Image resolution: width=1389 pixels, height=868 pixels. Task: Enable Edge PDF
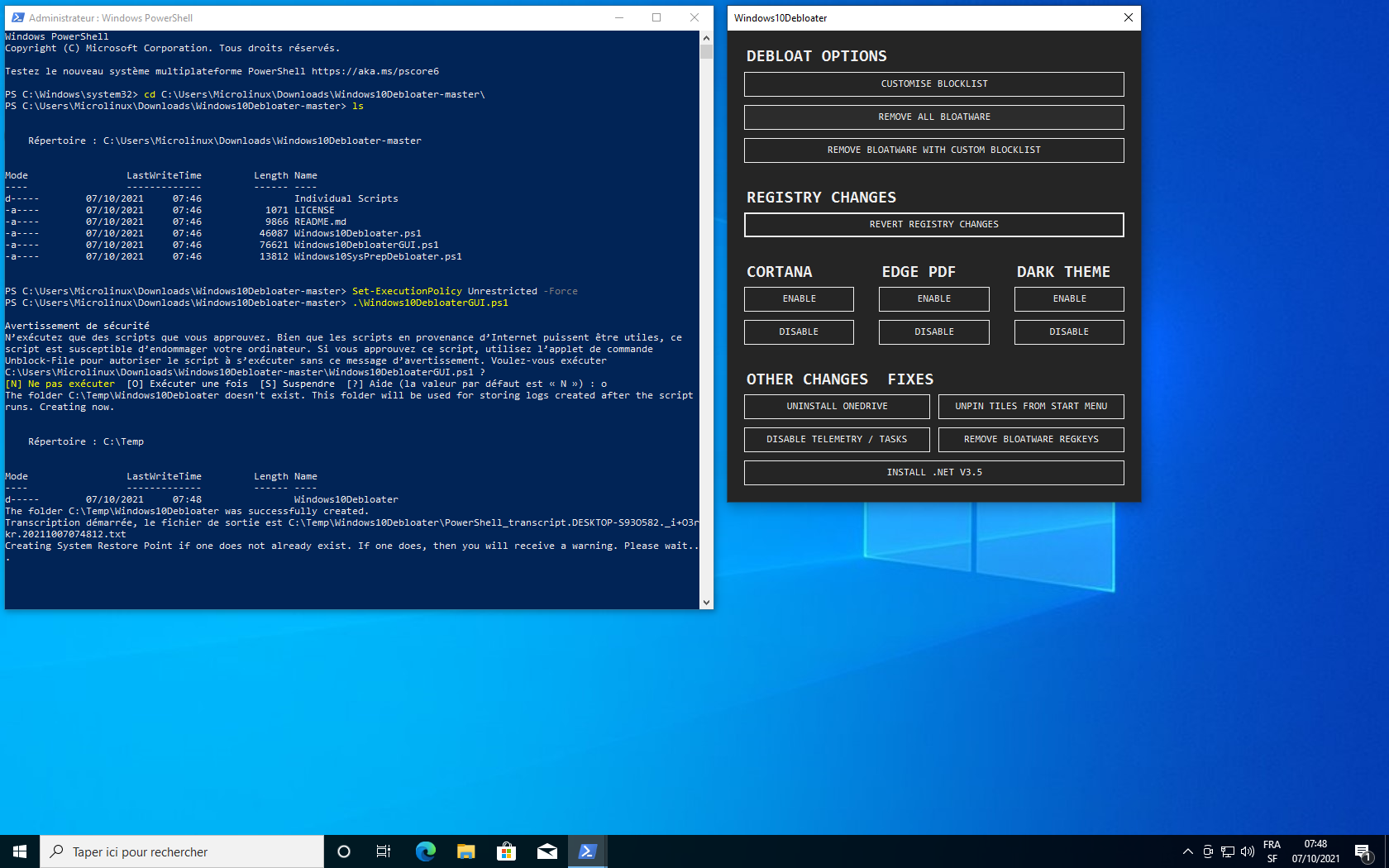934,299
